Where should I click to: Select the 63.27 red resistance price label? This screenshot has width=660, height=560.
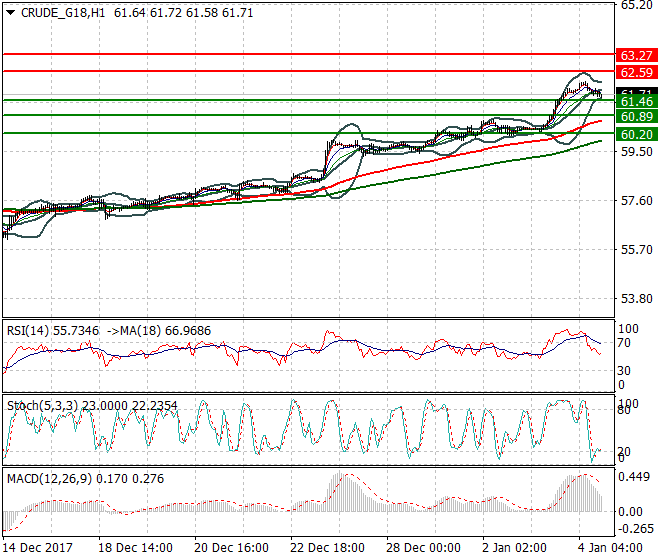[636, 56]
